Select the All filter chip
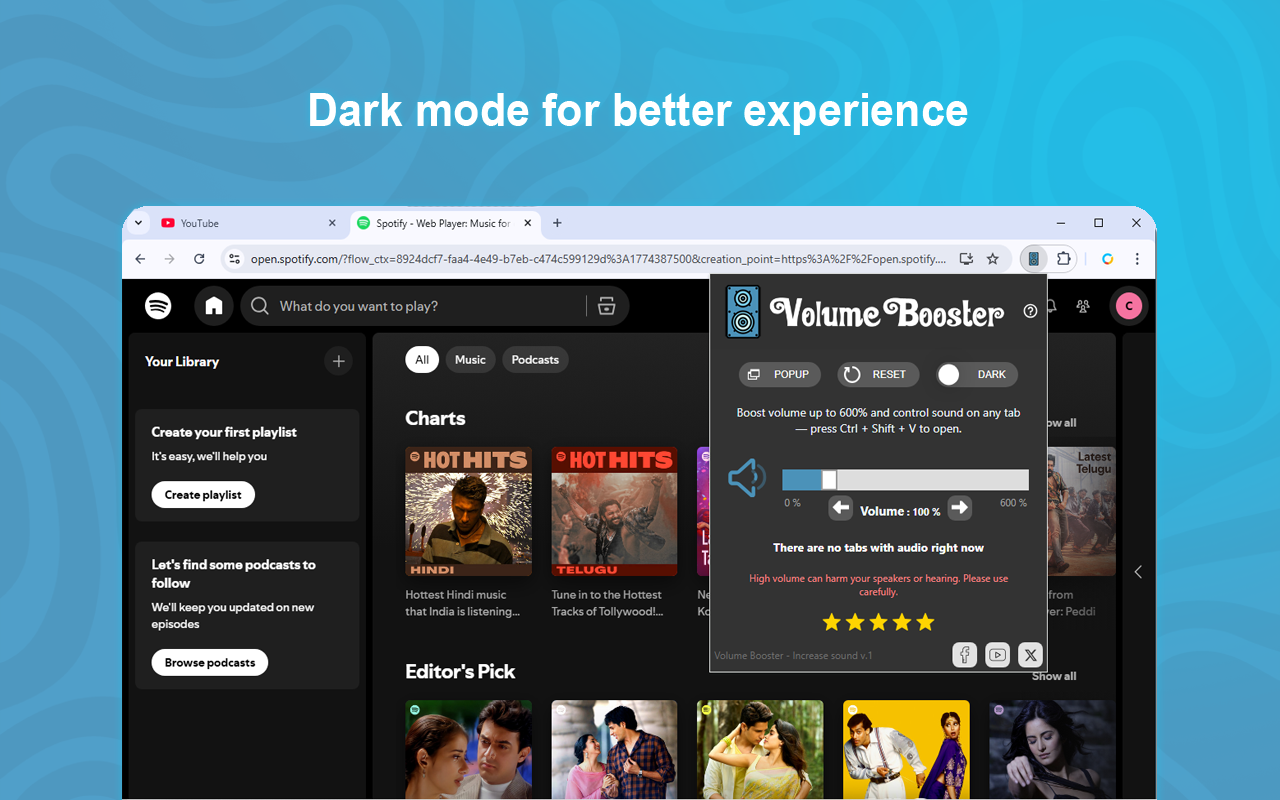This screenshot has width=1280, height=800. [422, 360]
